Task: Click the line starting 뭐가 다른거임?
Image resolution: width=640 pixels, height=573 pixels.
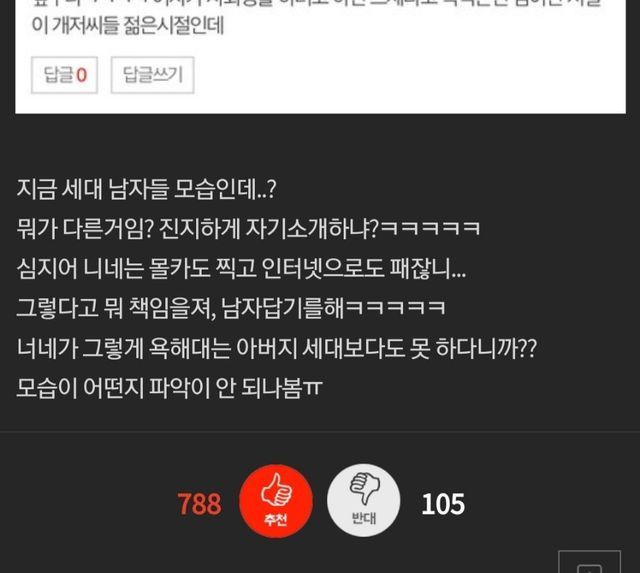Action: coord(248,229)
